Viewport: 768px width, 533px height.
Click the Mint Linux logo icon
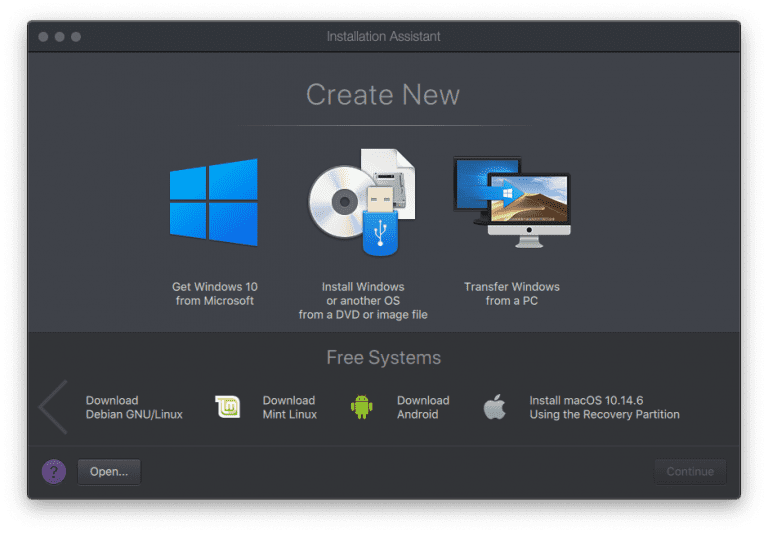[228, 407]
